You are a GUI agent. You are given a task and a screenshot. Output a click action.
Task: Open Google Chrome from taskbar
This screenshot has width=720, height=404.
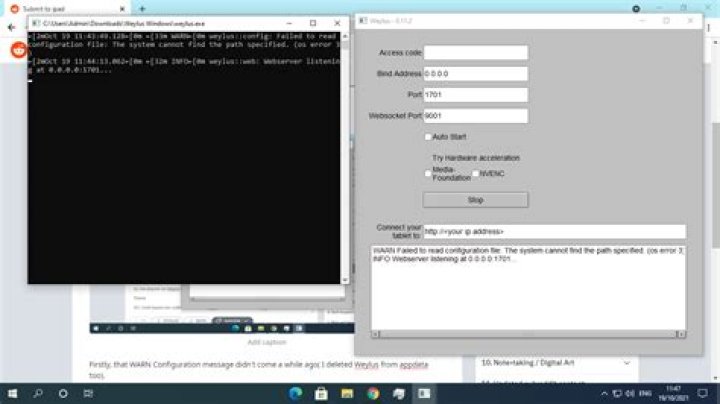point(373,393)
